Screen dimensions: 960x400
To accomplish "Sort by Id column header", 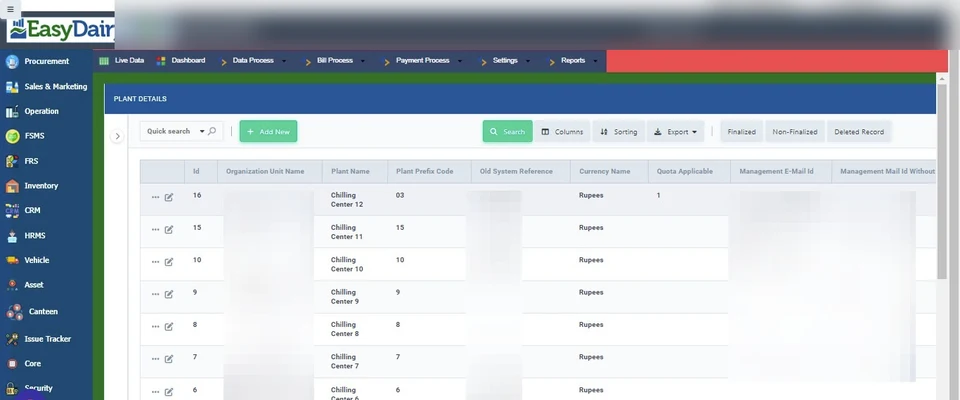I will pos(201,172).
